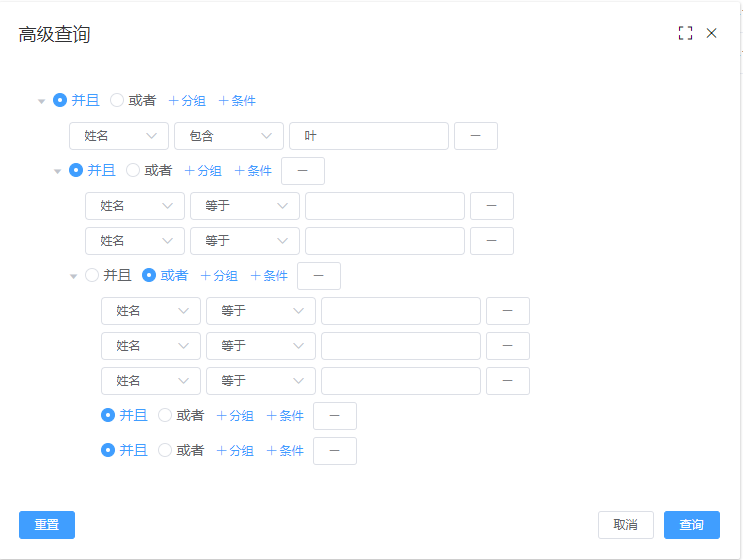Remove the group that has 或者 selected

click(318, 276)
